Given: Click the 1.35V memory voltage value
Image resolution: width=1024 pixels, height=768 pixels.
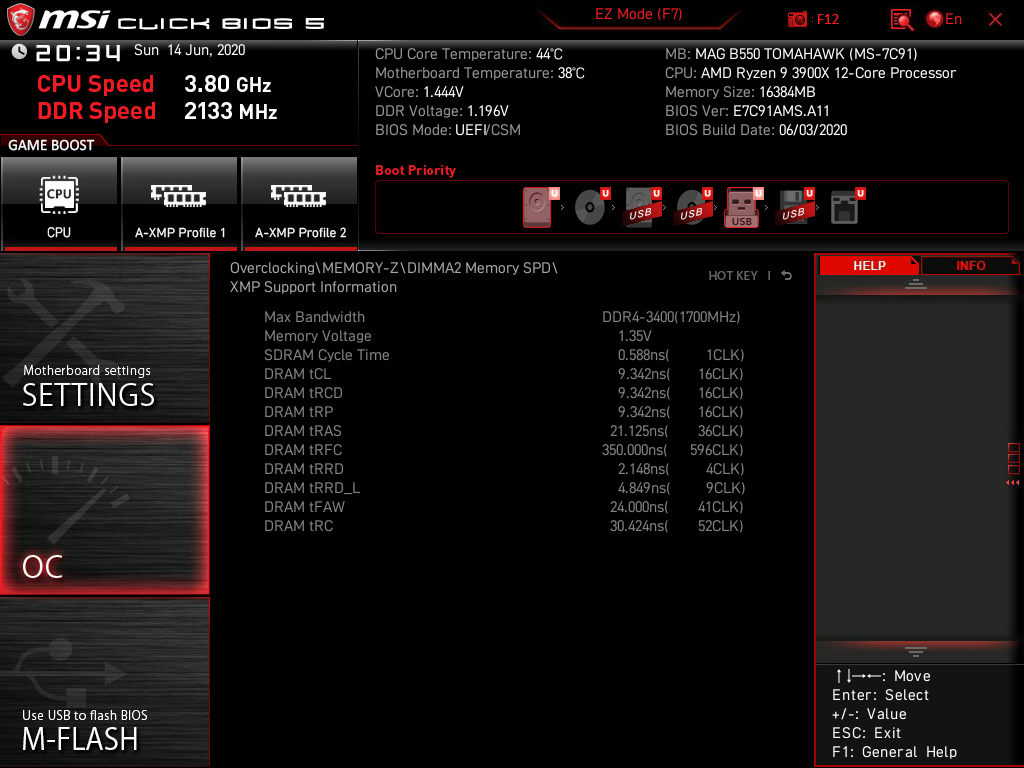Looking at the screenshot, I should click(634, 336).
